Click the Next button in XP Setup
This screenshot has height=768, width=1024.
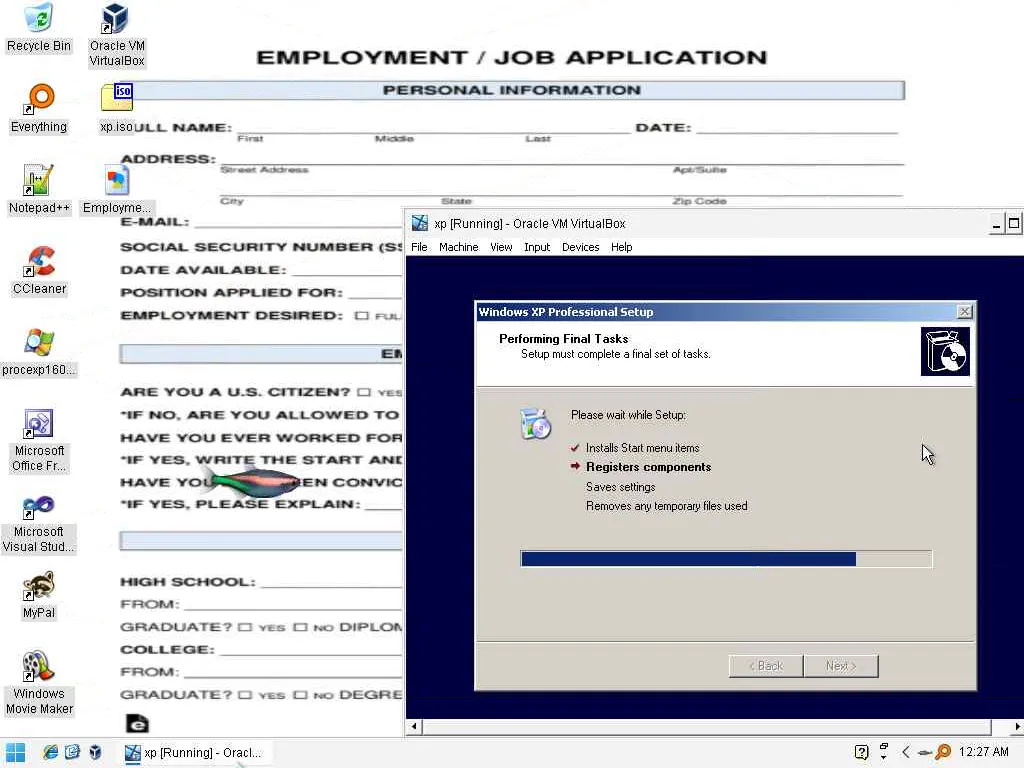[x=841, y=666]
